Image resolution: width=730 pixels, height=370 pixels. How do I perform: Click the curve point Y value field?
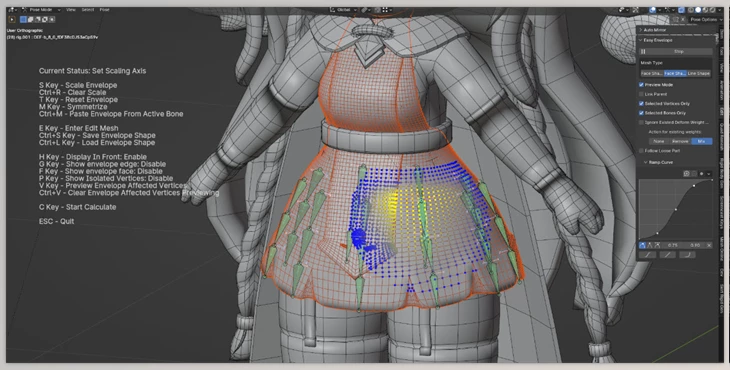click(x=695, y=245)
